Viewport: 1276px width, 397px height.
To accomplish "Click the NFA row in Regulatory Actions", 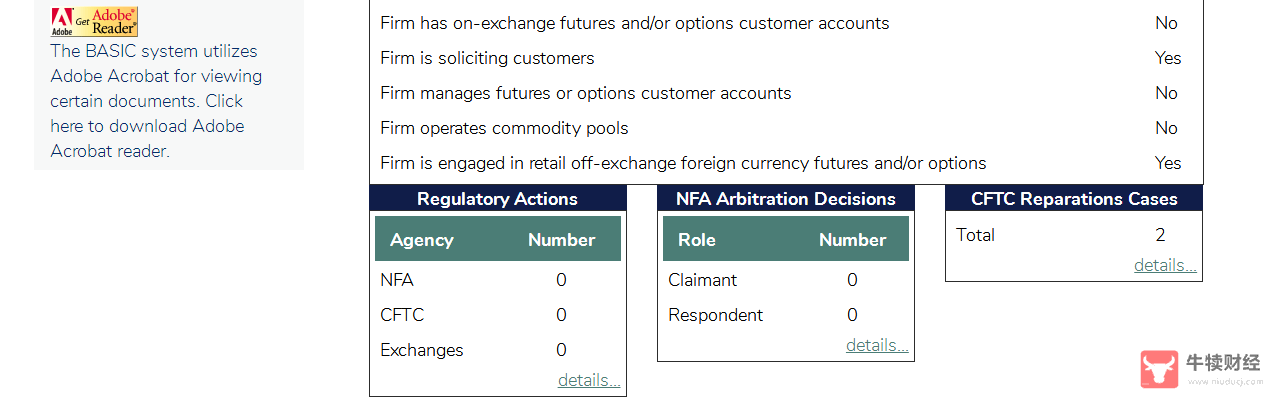I will pos(498,280).
